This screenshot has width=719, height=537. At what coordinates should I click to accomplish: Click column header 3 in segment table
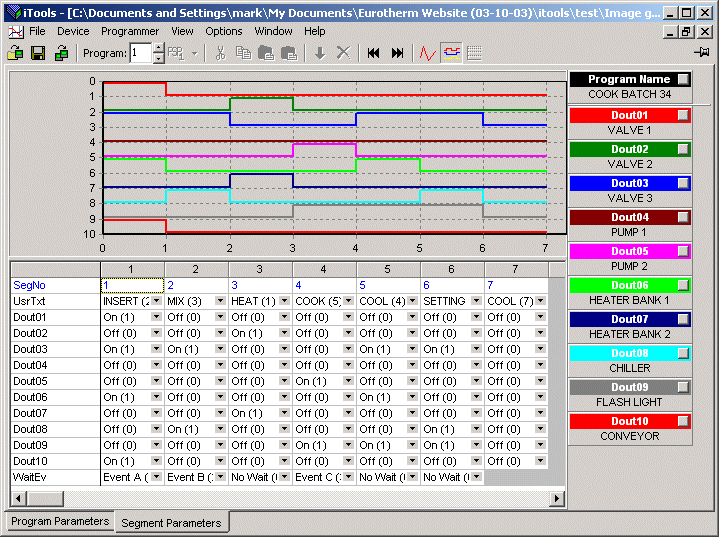pyautogui.click(x=260, y=269)
